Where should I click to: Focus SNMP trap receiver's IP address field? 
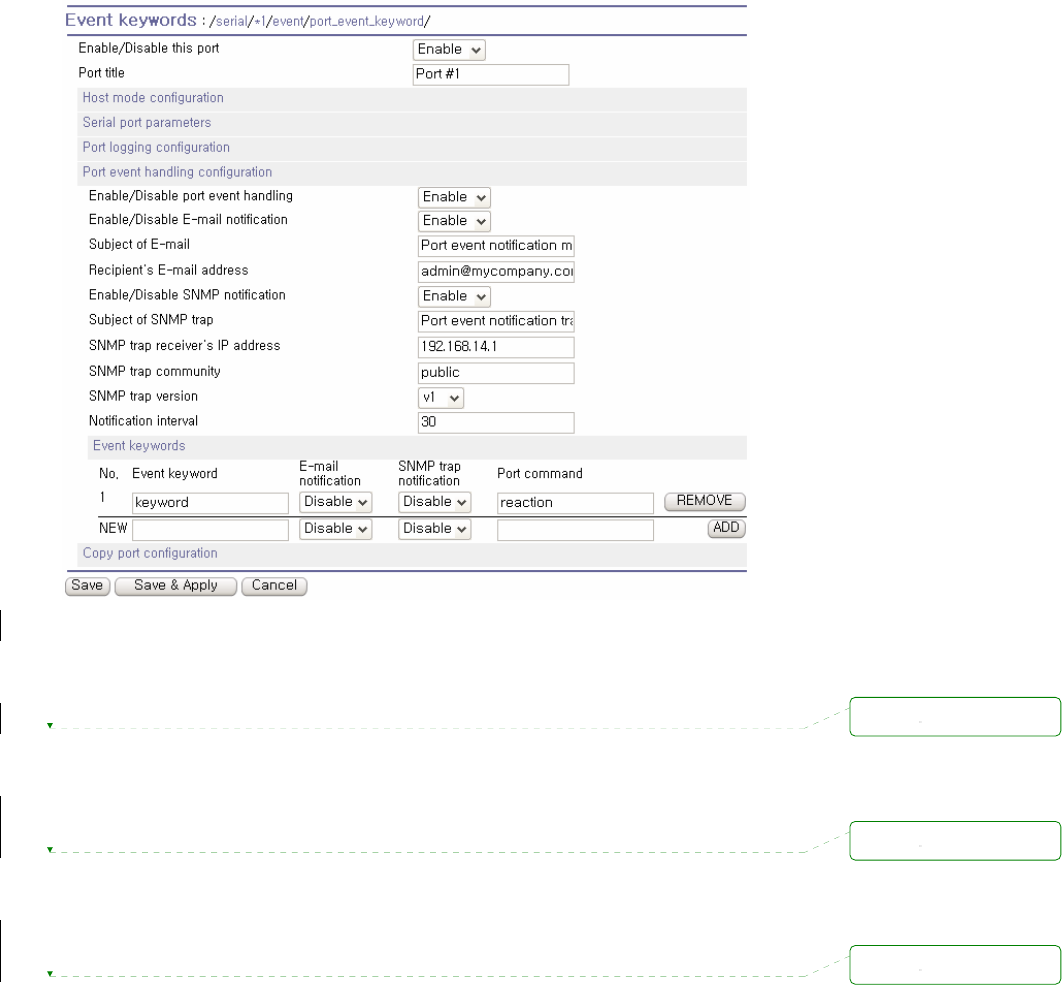(496, 347)
